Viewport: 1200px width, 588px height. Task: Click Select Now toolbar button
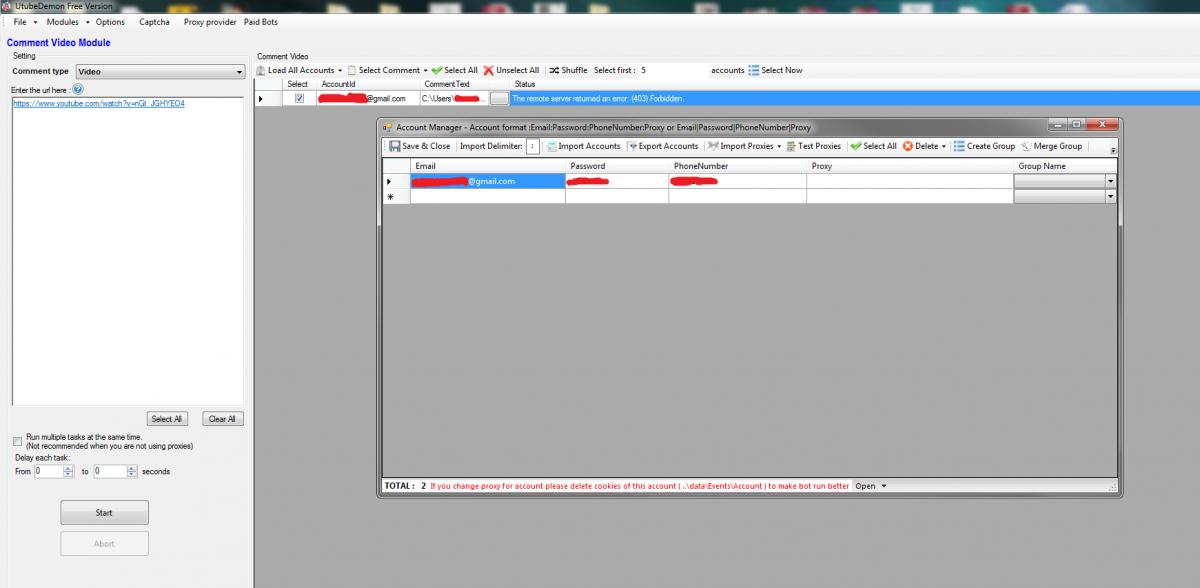pos(775,70)
